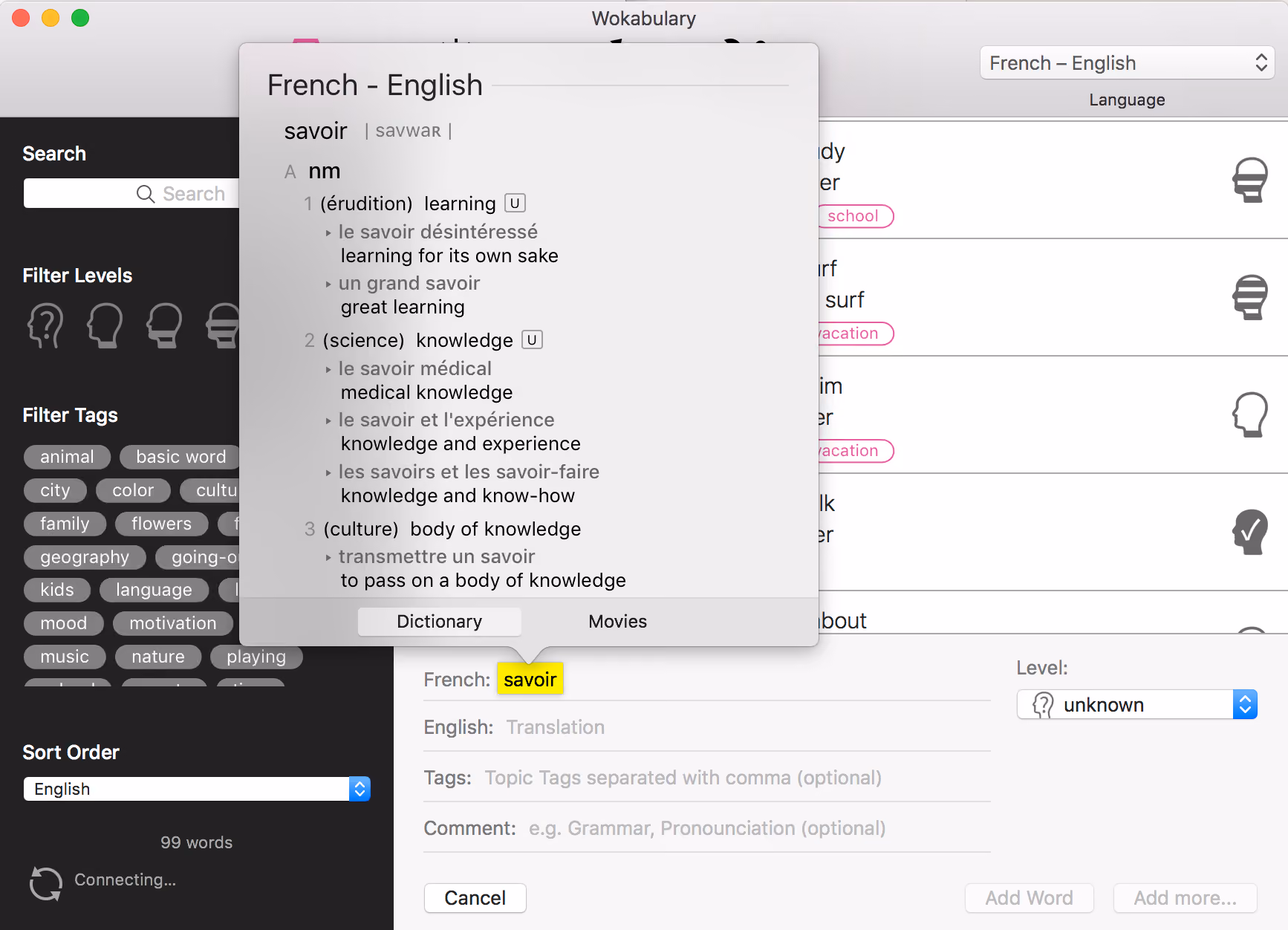
Task: Toggle the basic word tag filter
Action: (x=180, y=457)
